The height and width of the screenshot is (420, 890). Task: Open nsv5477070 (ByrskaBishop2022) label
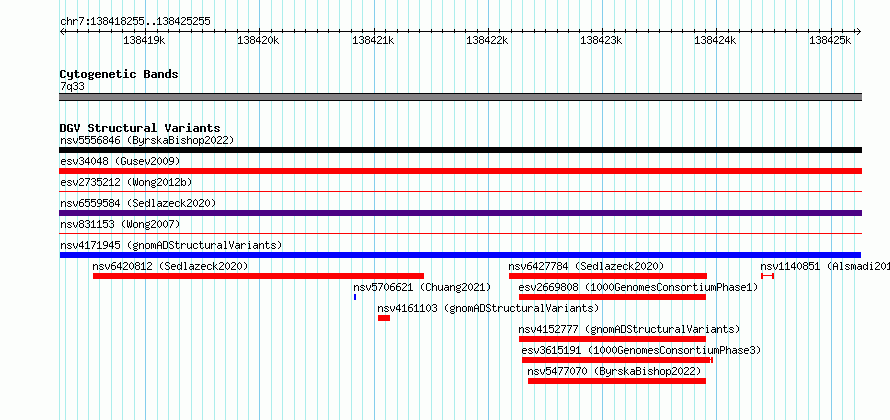pyautogui.click(x=615, y=371)
